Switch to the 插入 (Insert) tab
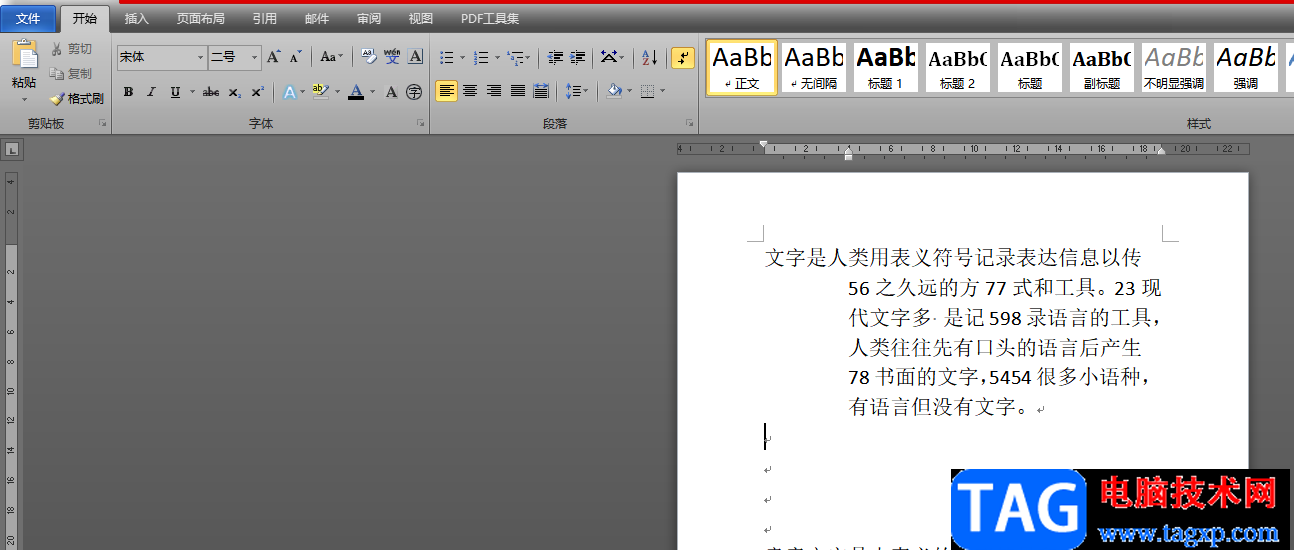The width and height of the screenshot is (1294, 550). (x=137, y=18)
